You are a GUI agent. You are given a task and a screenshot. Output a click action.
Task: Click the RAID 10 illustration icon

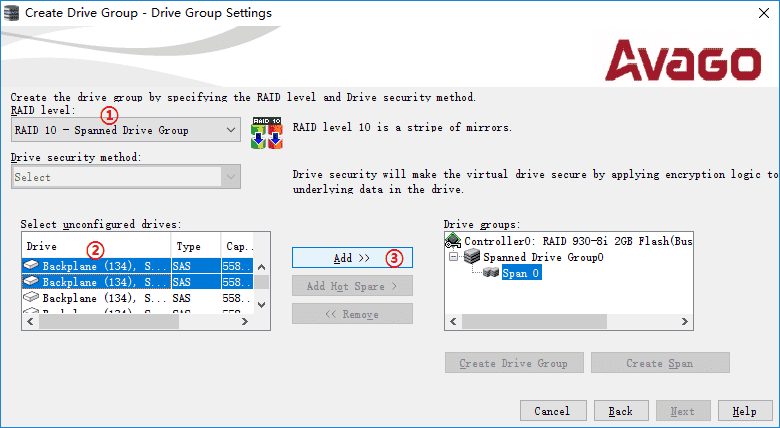(x=267, y=133)
